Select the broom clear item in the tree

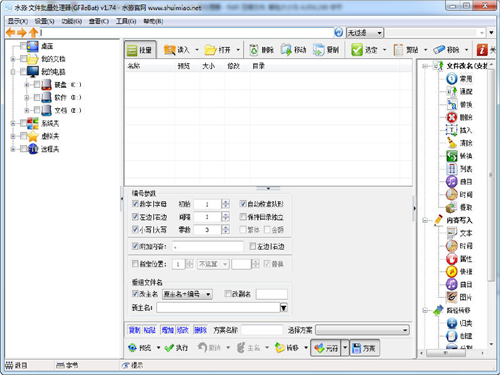tap(452, 143)
